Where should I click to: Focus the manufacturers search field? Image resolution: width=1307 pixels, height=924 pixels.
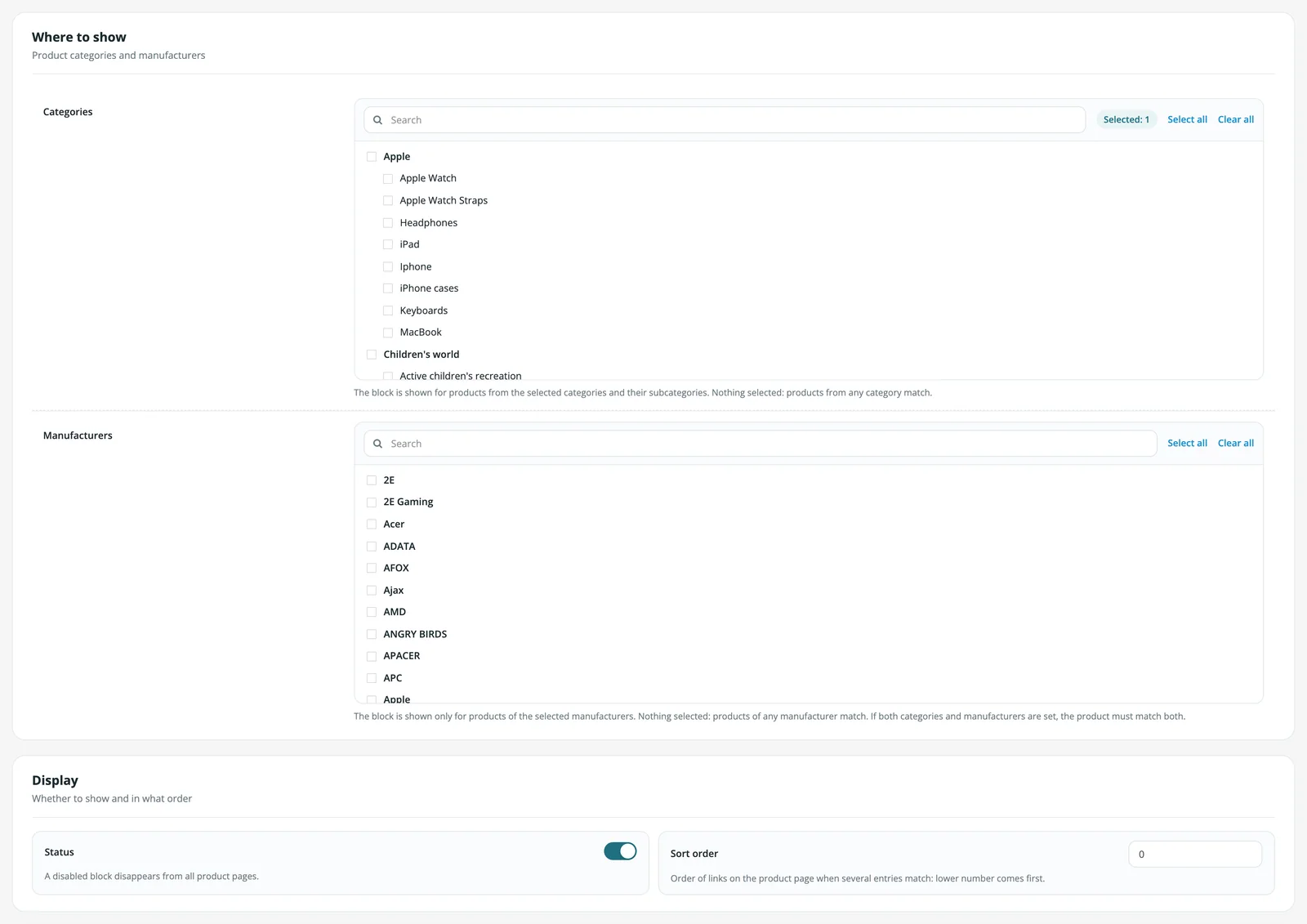pos(761,444)
